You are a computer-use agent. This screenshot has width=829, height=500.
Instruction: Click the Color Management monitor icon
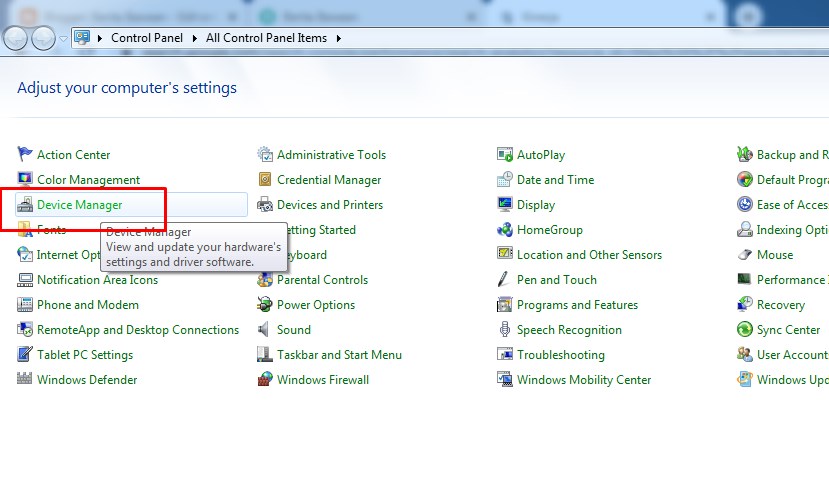tap(24, 179)
